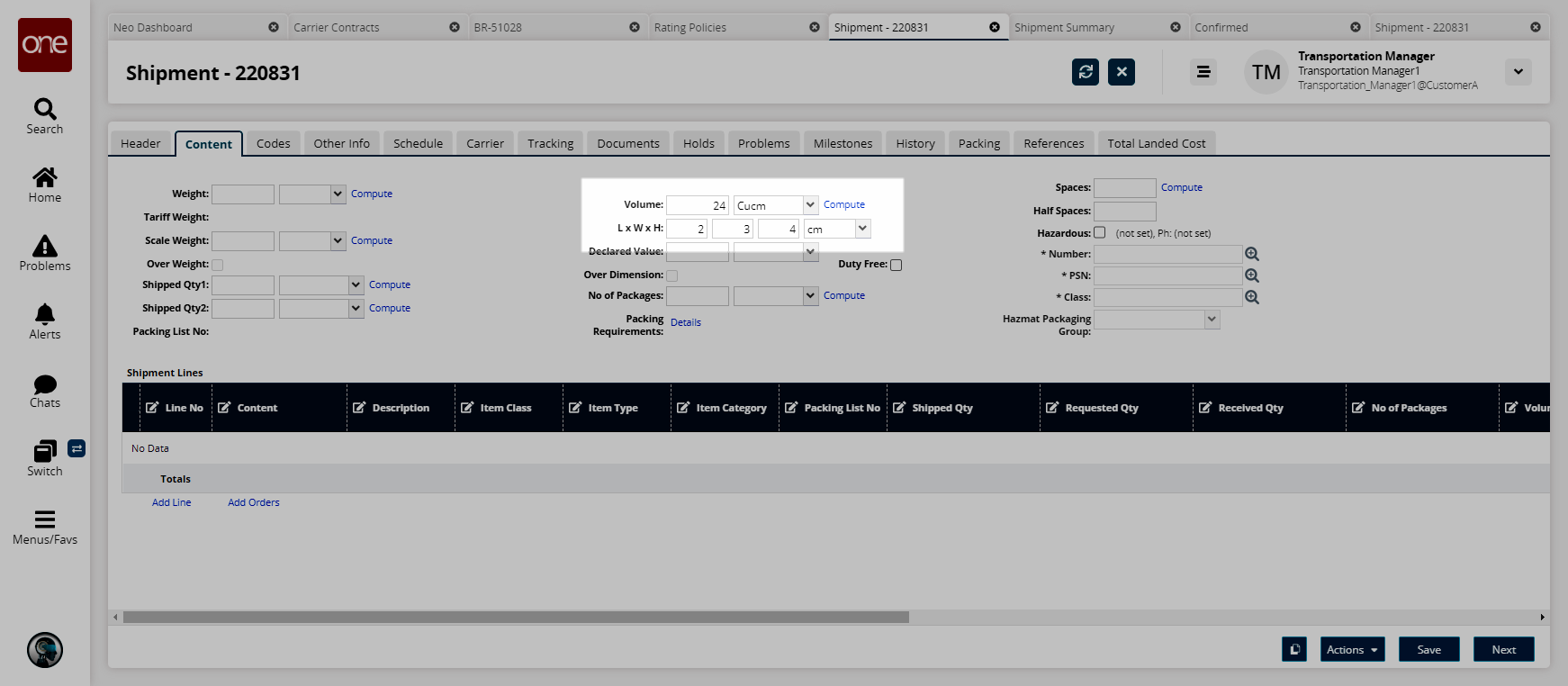Open the hamburger menu next to avatar
Viewport: 1568px width, 686px height.
coord(1203,72)
